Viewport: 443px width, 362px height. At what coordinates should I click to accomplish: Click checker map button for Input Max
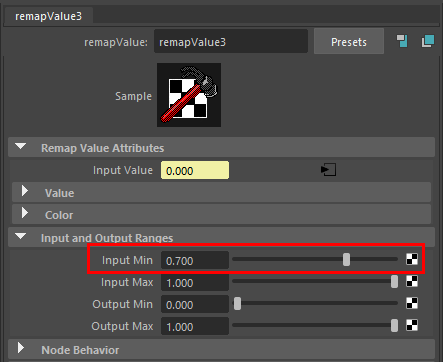412,281
